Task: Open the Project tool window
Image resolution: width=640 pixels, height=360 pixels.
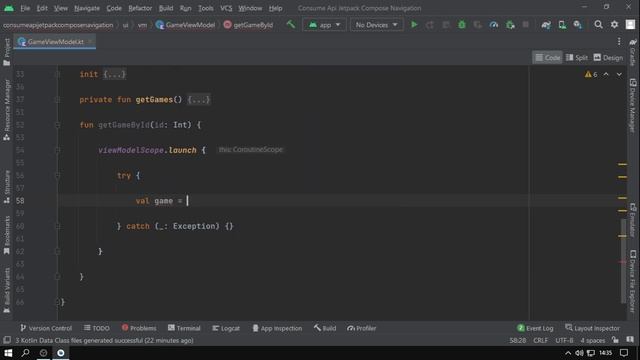Action: (x=7, y=52)
